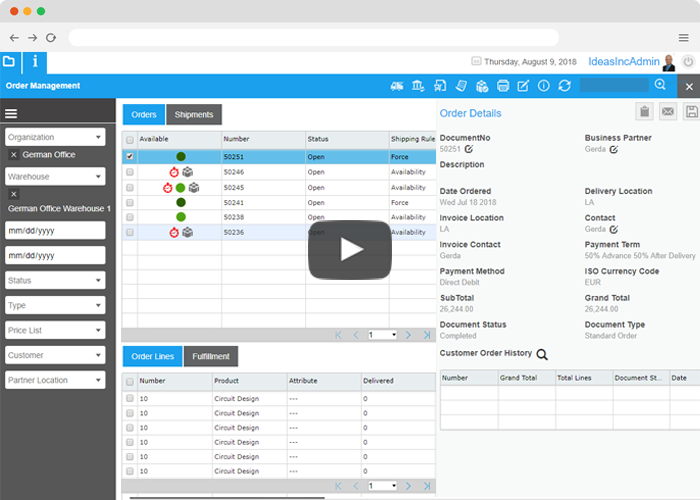700x500 pixels.
Task: Toggle select-all checkbox in Order Lines header
Action: [x=130, y=382]
